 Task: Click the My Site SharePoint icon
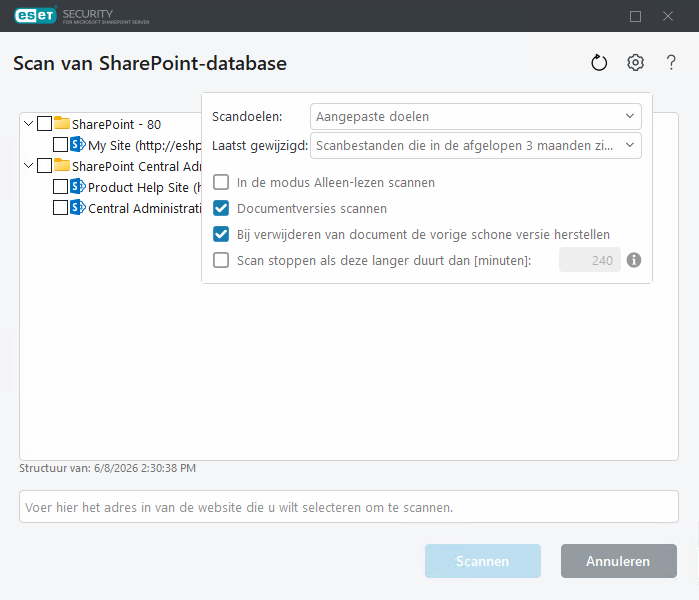[x=78, y=144]
